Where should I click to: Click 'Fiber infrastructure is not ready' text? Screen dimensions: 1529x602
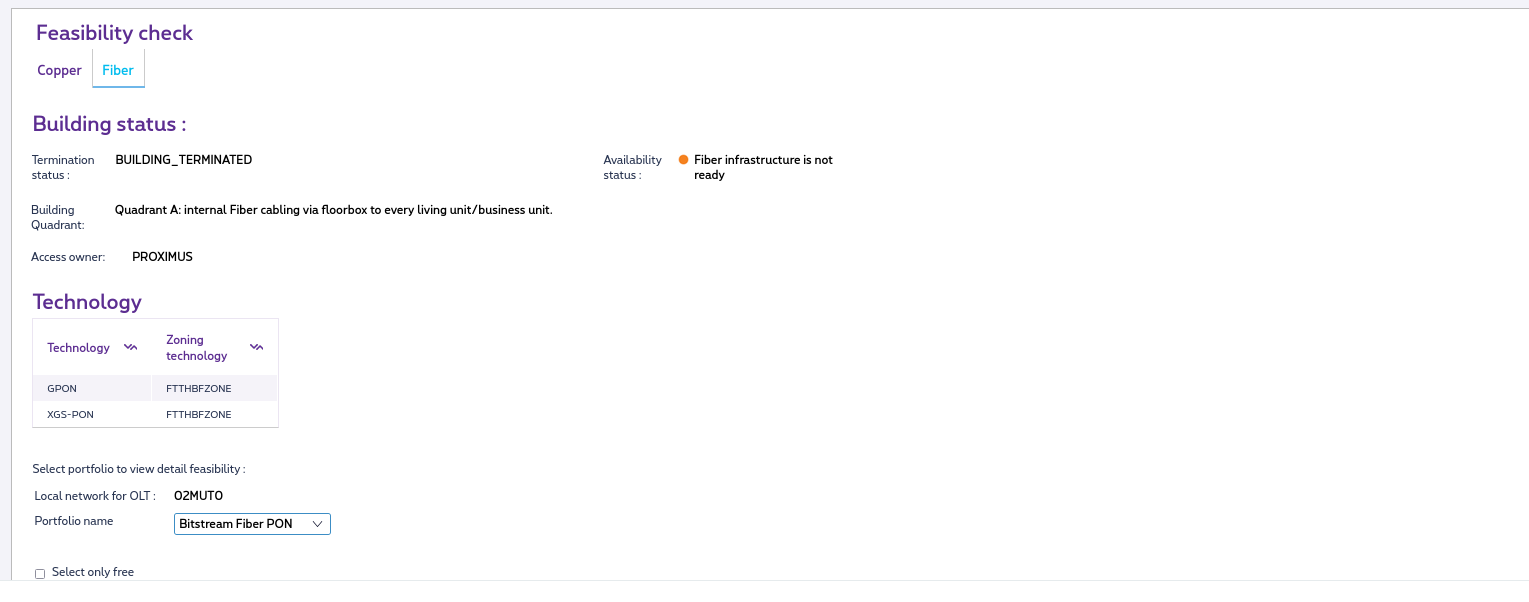[x=763, y=167]
